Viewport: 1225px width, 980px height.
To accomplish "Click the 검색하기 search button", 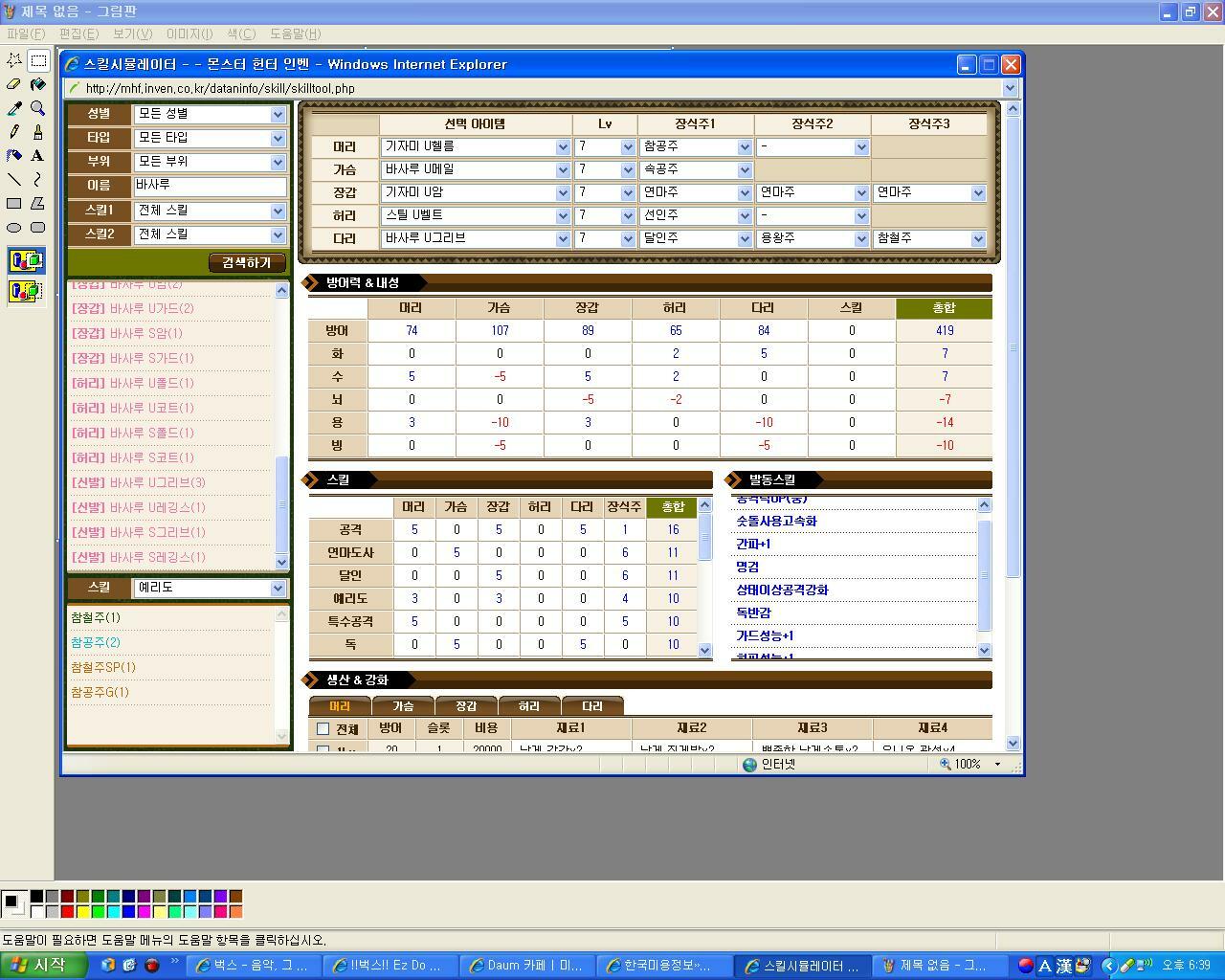I will [246, 262].
